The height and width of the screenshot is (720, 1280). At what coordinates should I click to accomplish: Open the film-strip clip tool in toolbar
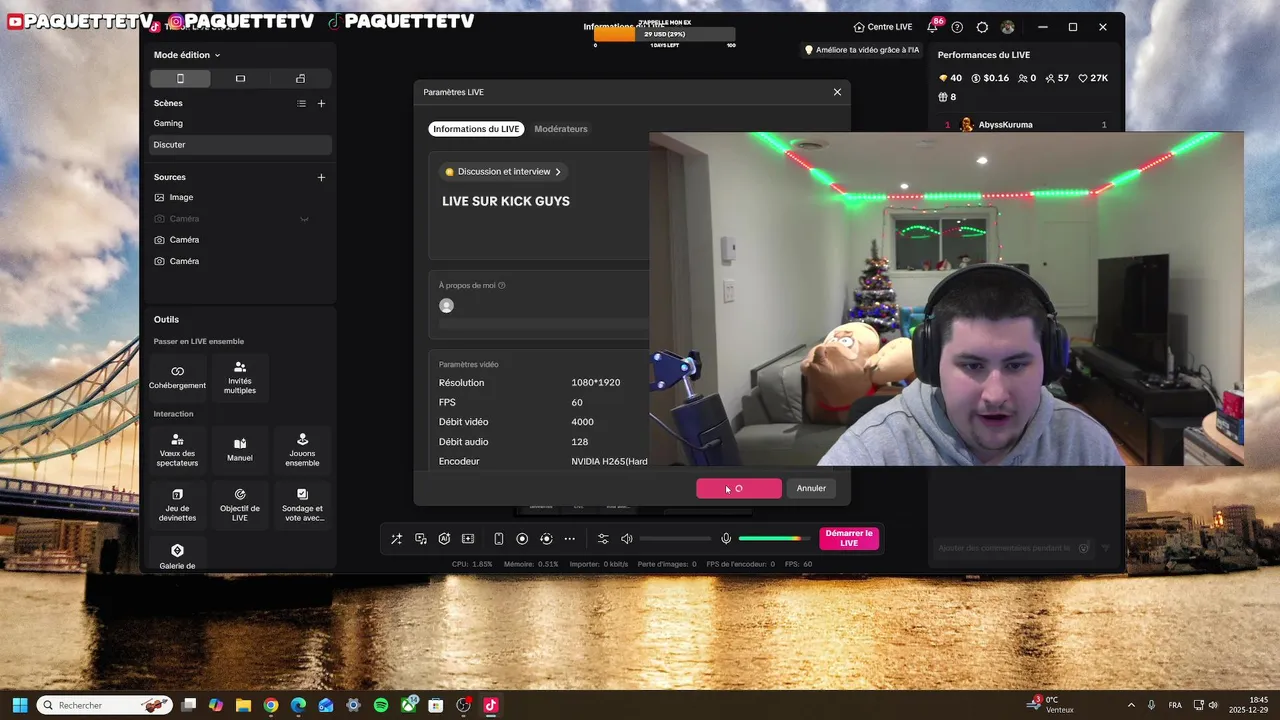coord(468,539)
